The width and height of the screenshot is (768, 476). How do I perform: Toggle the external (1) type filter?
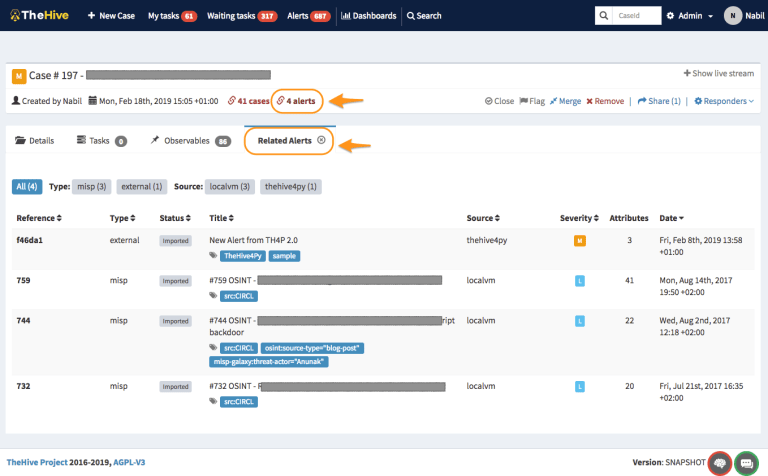[x=141, y=187]
